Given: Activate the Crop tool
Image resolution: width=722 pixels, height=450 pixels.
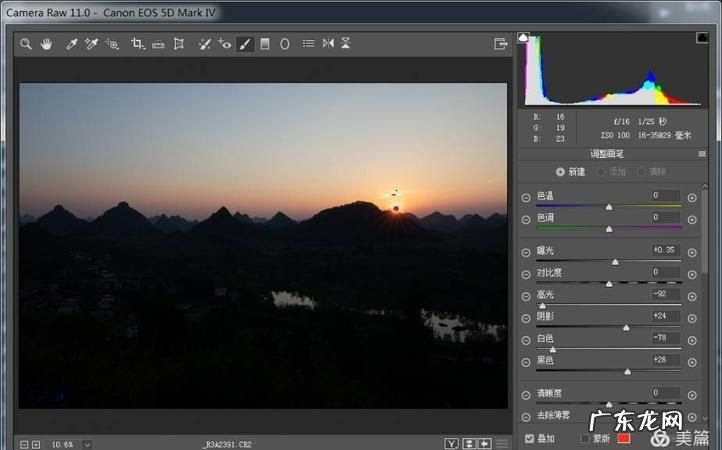Looking at the screenshot, I should click(x=138, y=44).
